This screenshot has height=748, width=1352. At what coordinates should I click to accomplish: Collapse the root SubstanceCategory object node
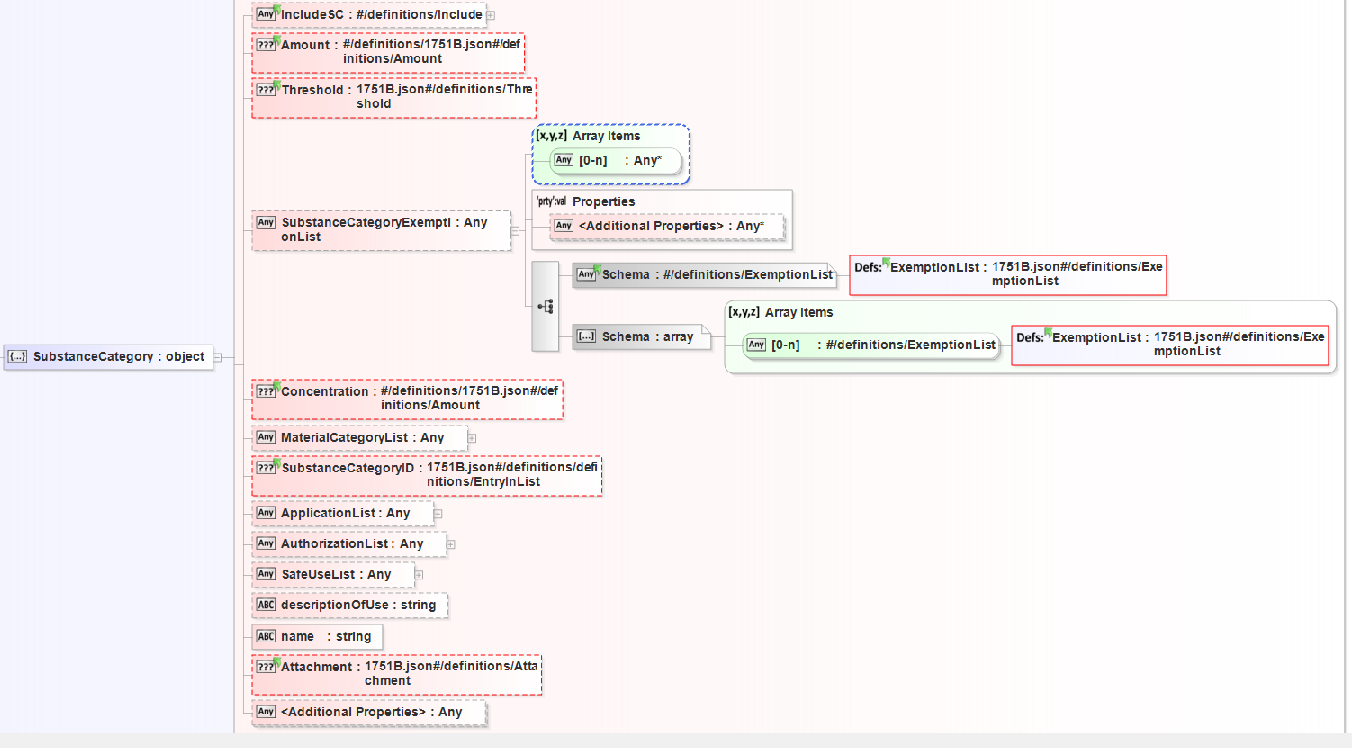click(218, 357)
